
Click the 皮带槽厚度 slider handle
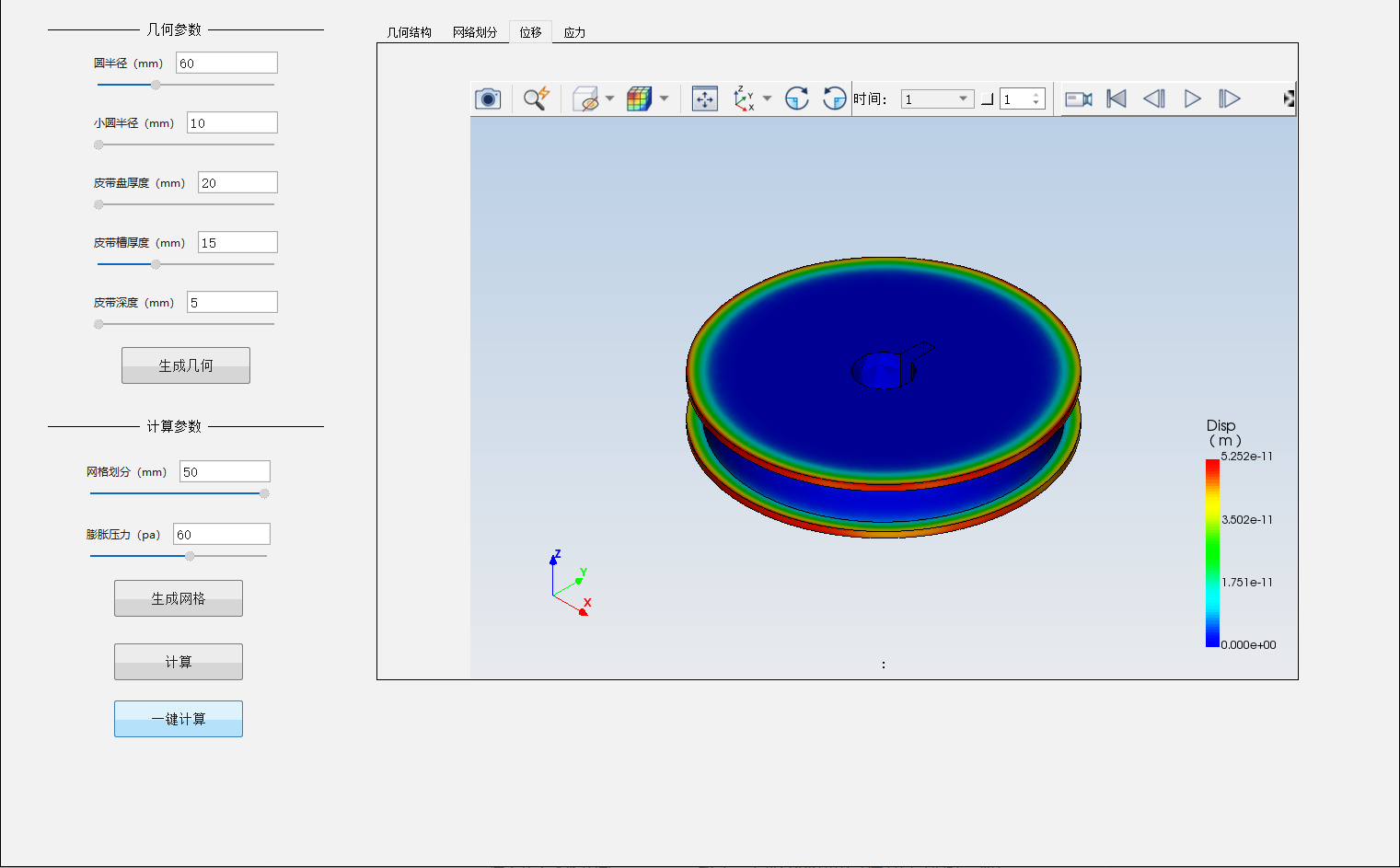tap(156, 264)
